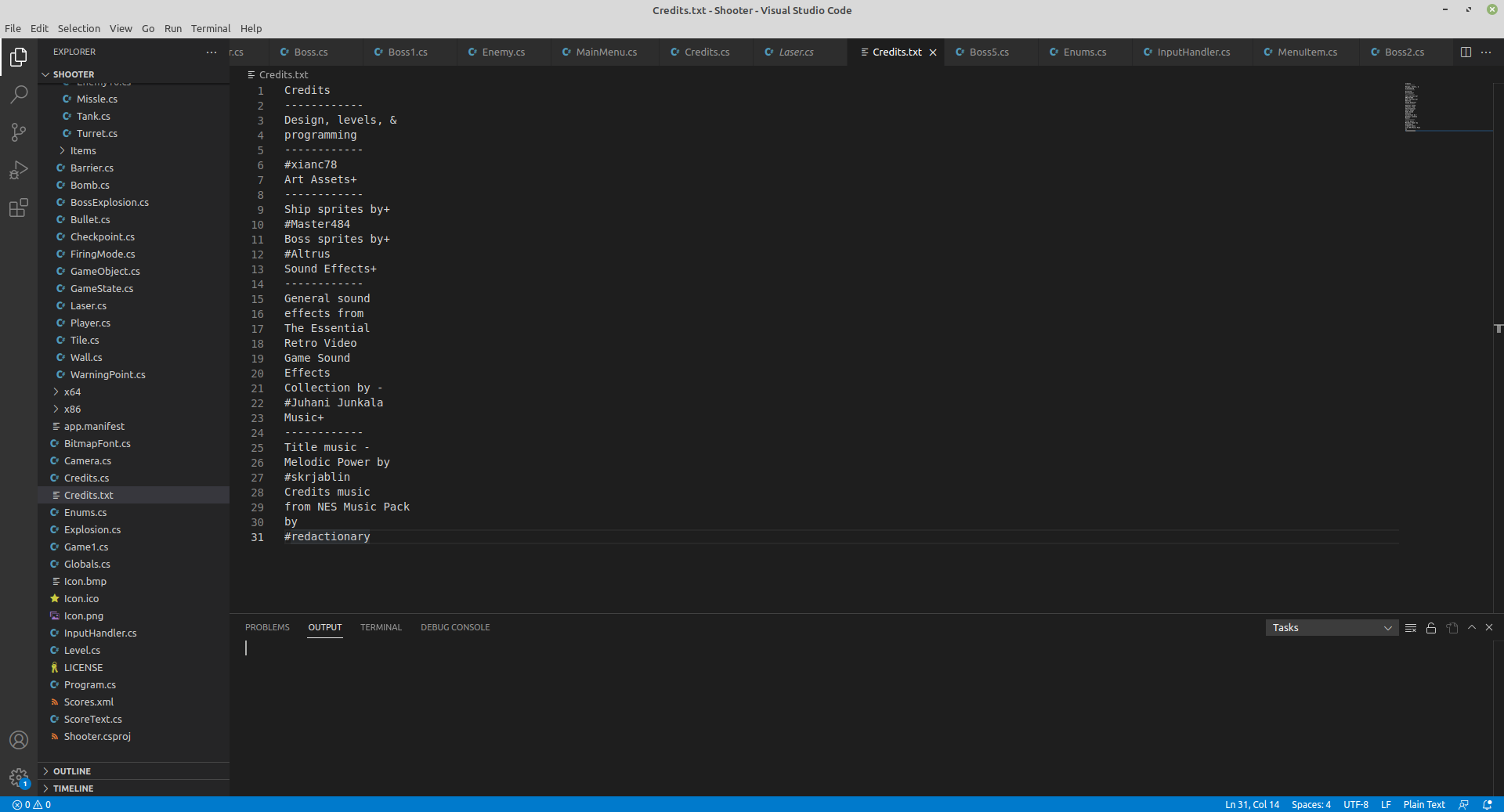Screen dimensions: 1504x812
Task: Open Program.cs in the explorer
Action: 90,685
